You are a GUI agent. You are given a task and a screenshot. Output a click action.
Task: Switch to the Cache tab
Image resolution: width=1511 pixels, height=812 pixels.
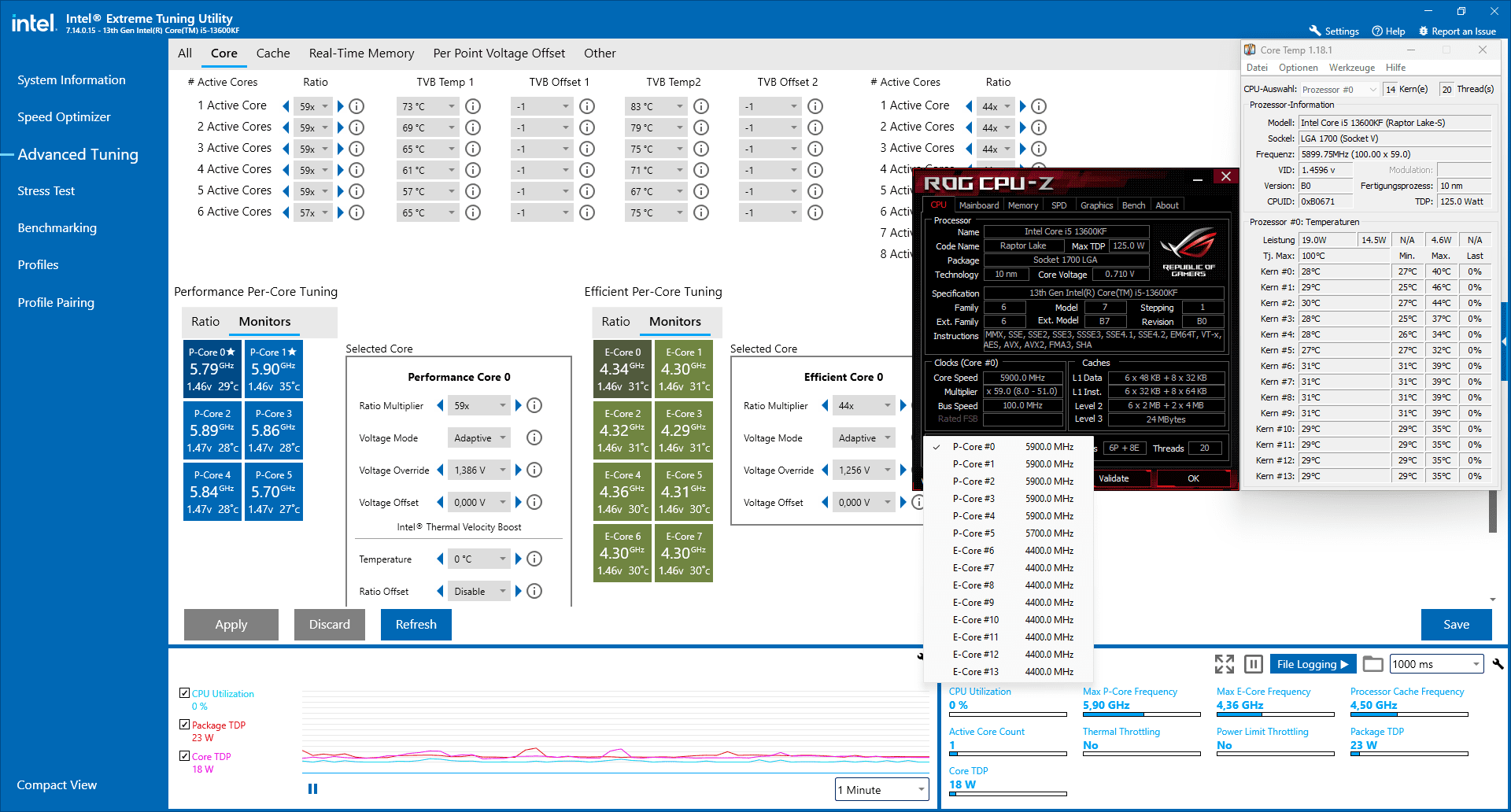(273, 54)
